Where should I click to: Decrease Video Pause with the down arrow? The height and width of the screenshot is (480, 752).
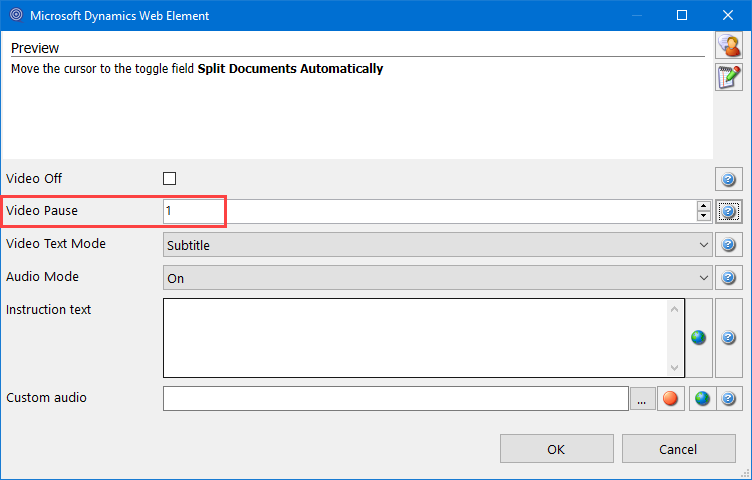pos(704,216)
